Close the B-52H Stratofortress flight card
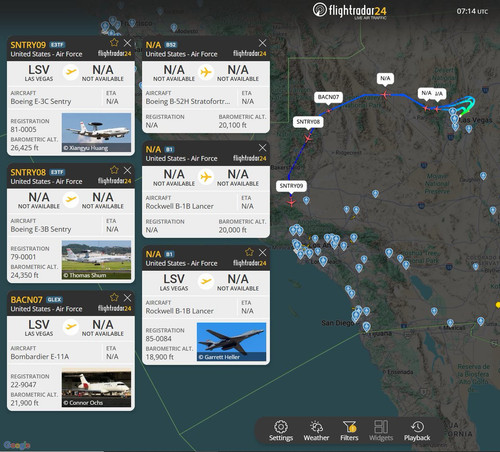This screenshot has width=500, height=452. pyautogui.click(x=262, y=43)
